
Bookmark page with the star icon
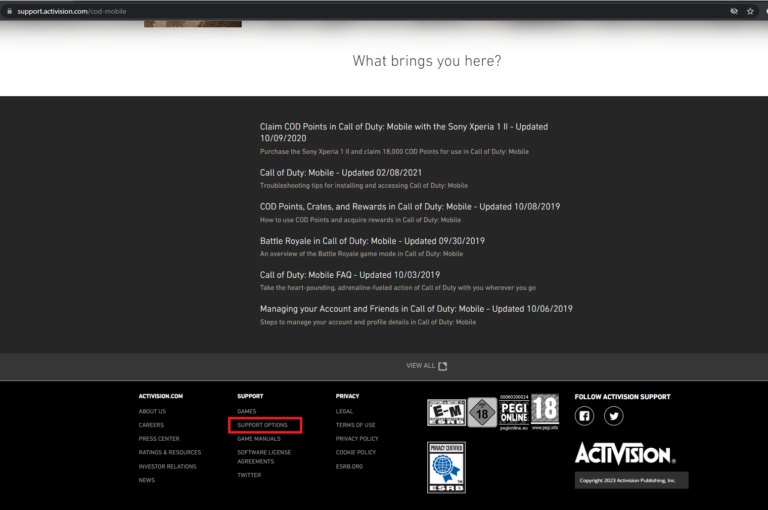750,11
